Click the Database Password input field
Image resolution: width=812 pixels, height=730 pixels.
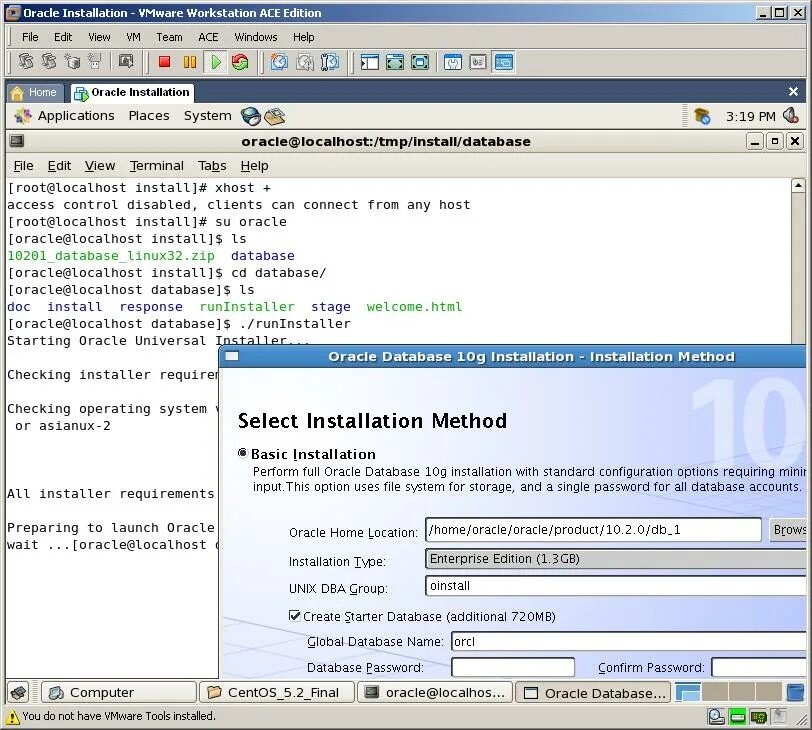tap(513, 667)
